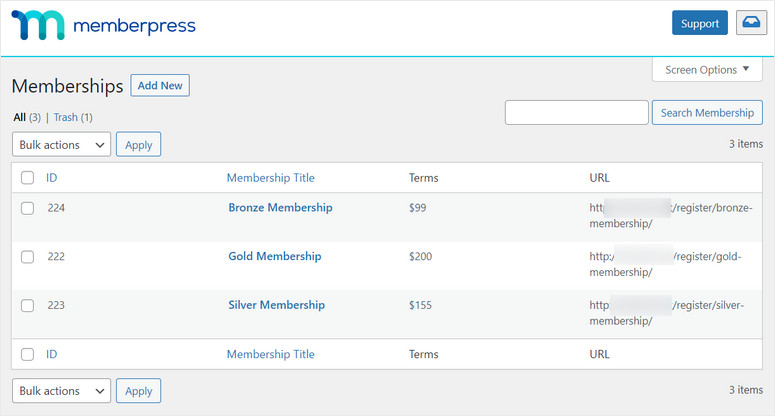Viewport: 775px width, 416px height.
Task: Expand the Screen Options panel
Action: [x=706, y=70]
